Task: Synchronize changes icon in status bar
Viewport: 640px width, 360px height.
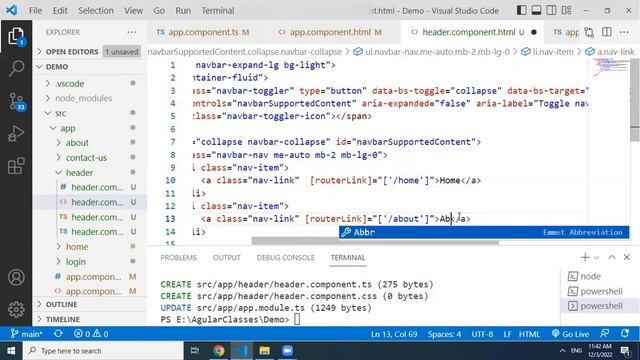Action: tap(58, 334)
